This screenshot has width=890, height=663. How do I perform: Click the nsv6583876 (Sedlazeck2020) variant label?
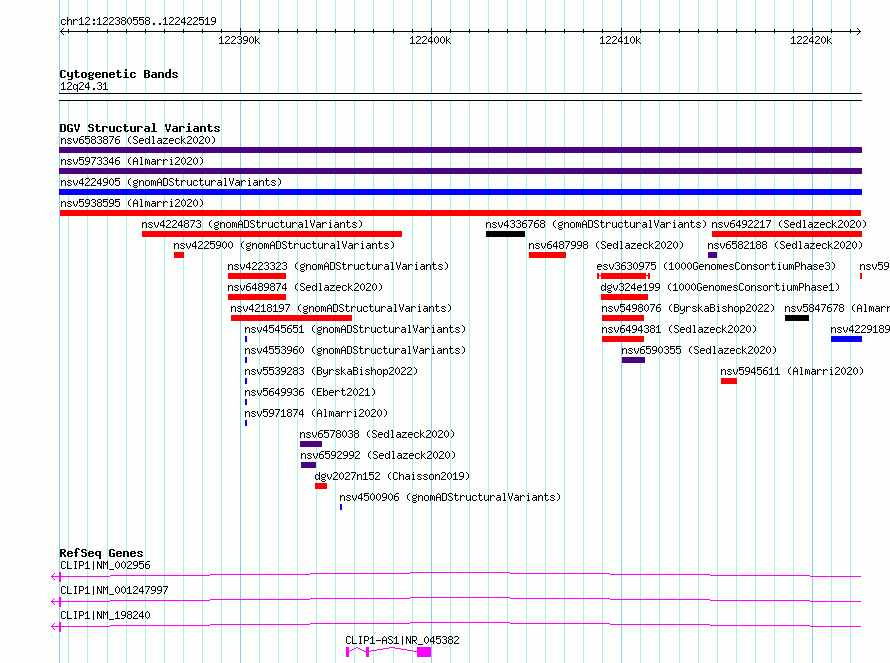[138, 140]
